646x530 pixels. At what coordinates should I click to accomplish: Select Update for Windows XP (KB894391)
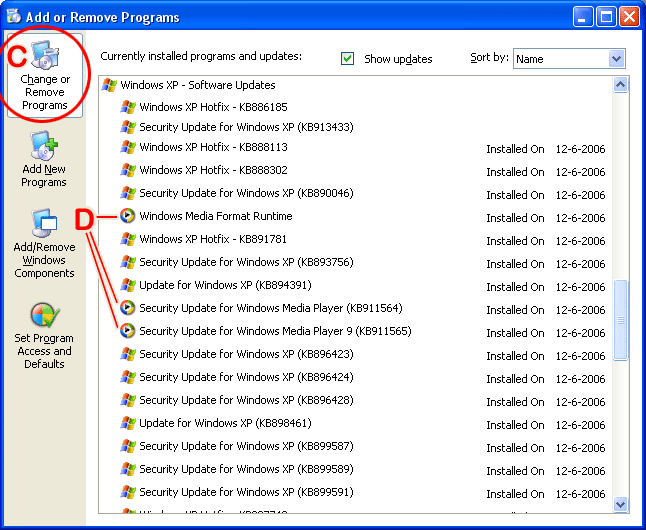tap(225, 285)
